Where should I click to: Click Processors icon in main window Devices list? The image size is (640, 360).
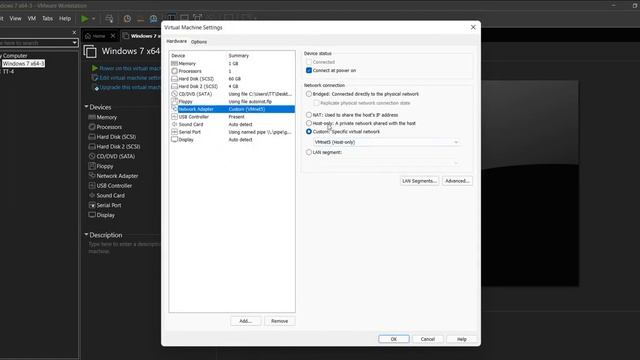[92, 127]
